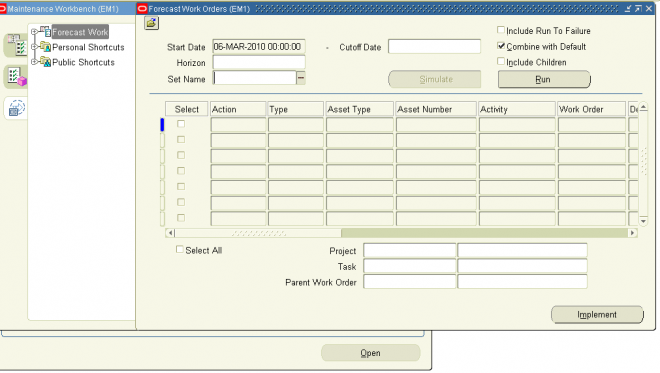Click the Open button in the Workbench window
The image size is (660, 373).
click(x=370, y=353)
